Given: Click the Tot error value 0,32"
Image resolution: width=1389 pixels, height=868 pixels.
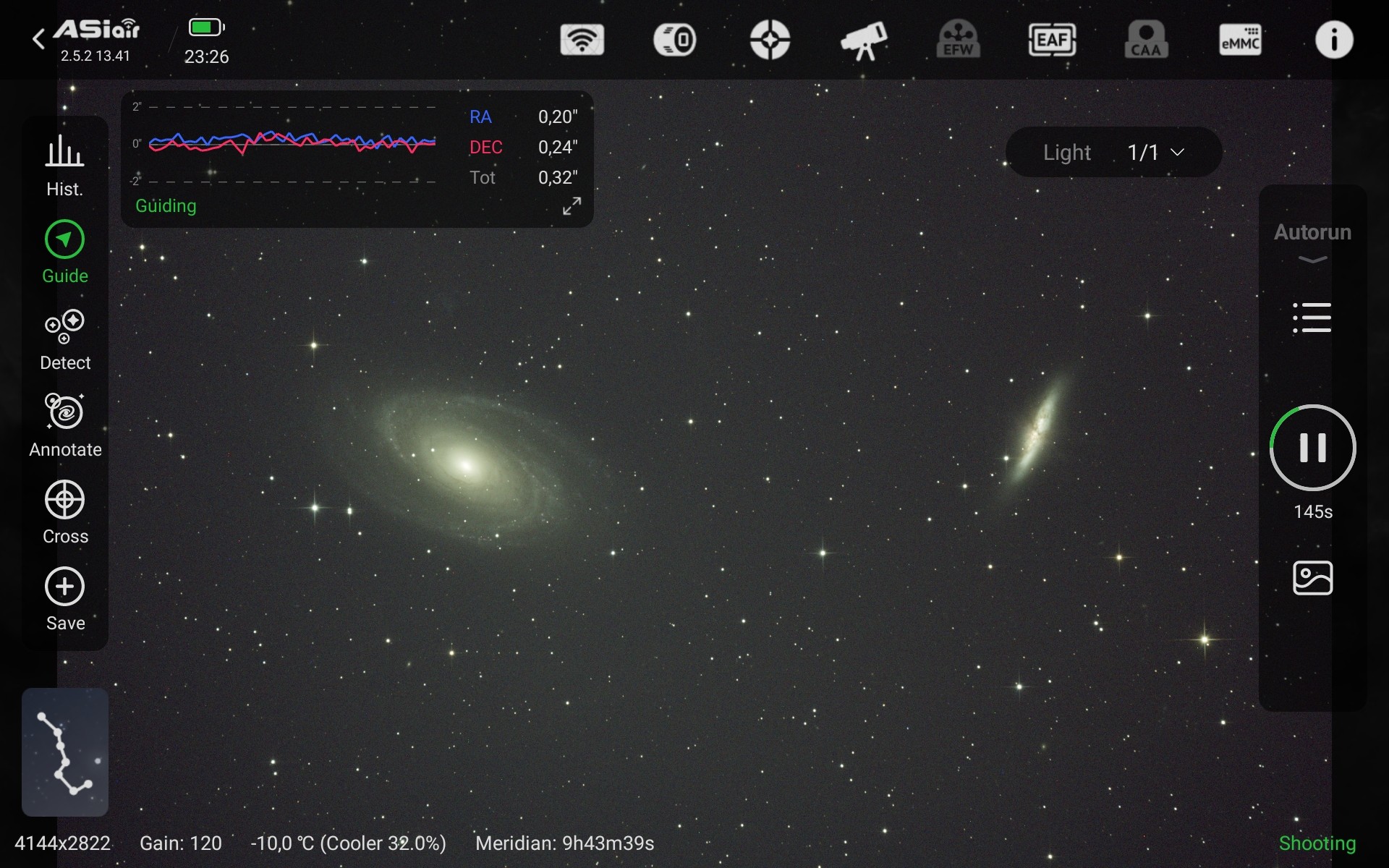Looking at the screenshot, I should point(558,178).
